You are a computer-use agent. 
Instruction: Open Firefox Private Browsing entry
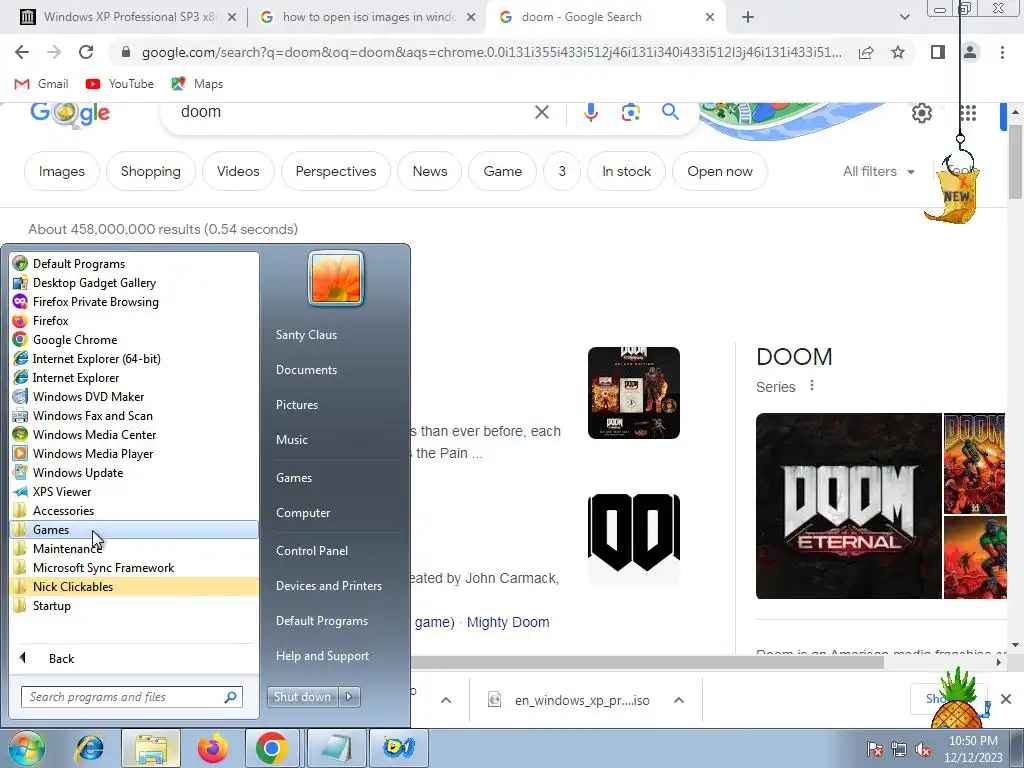tap(135, 302)
